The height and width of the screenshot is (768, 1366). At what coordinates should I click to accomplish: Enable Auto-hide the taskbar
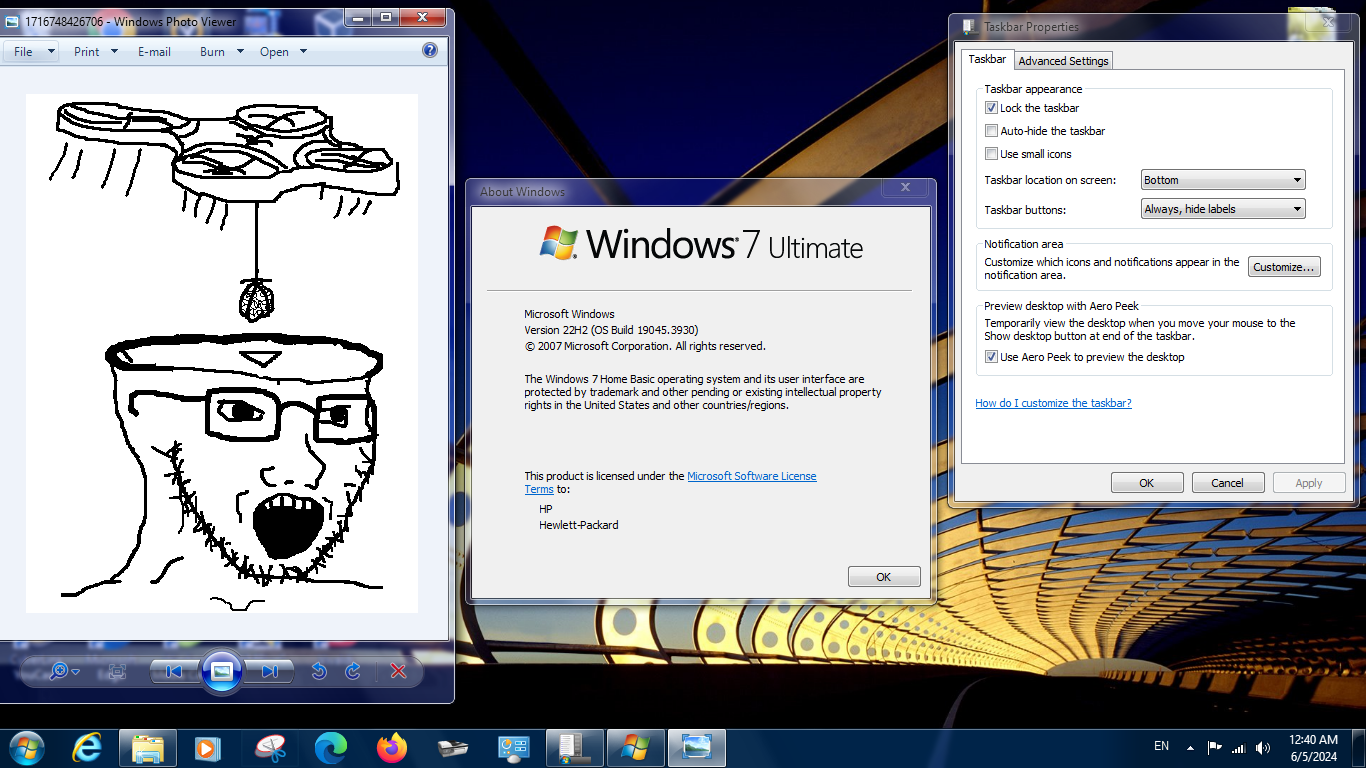(x=991, y=131)
